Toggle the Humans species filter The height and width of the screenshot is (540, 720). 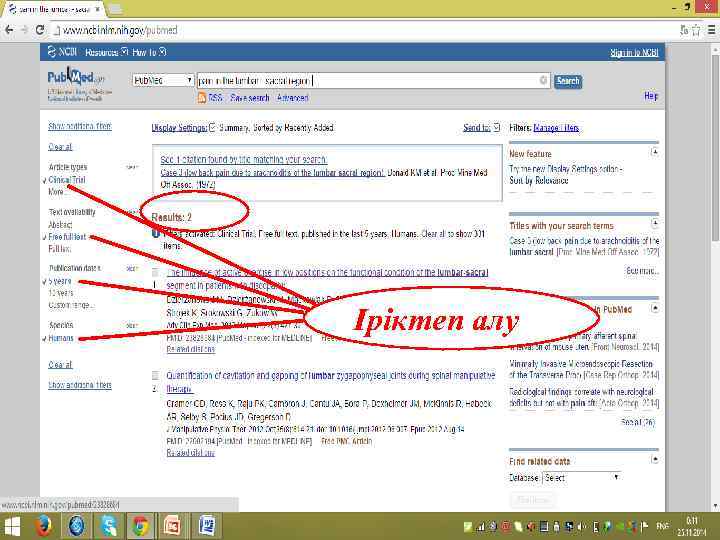(x=61, y=338)
